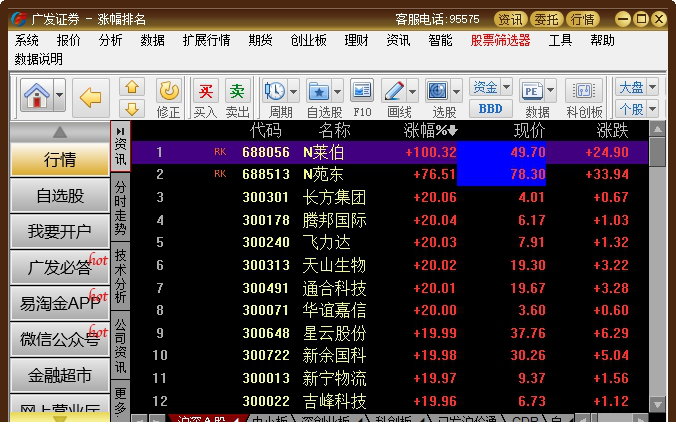Screen dimensions: 676x438
Task: Open the 周期 period clock icon
Action: [275, 91]
